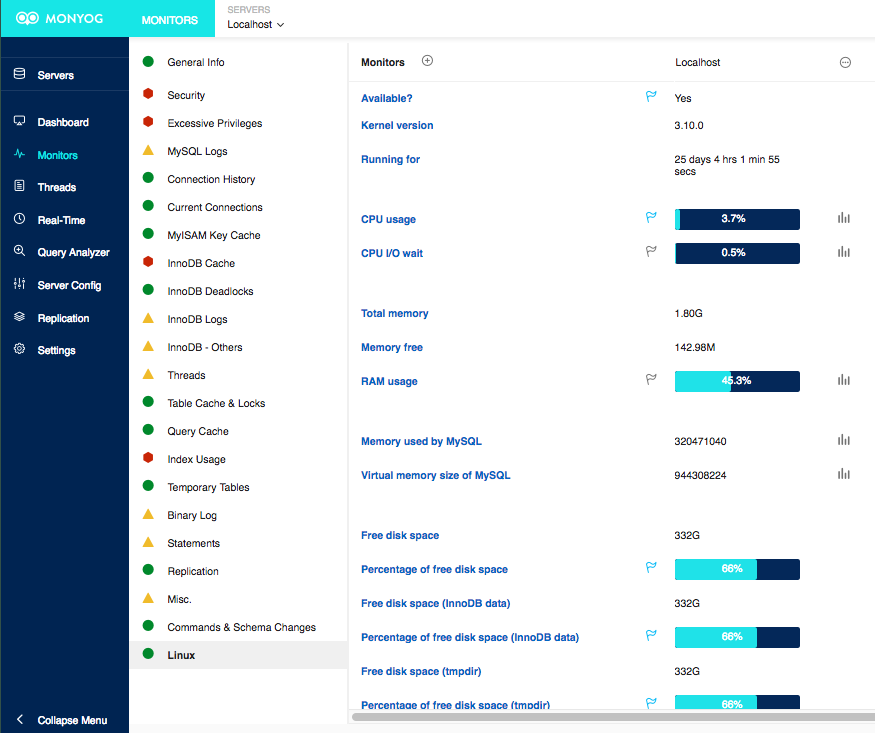Open the Running for monitor link
The height and width of the screenshot is (733, 875).
[x=390, y=159]
